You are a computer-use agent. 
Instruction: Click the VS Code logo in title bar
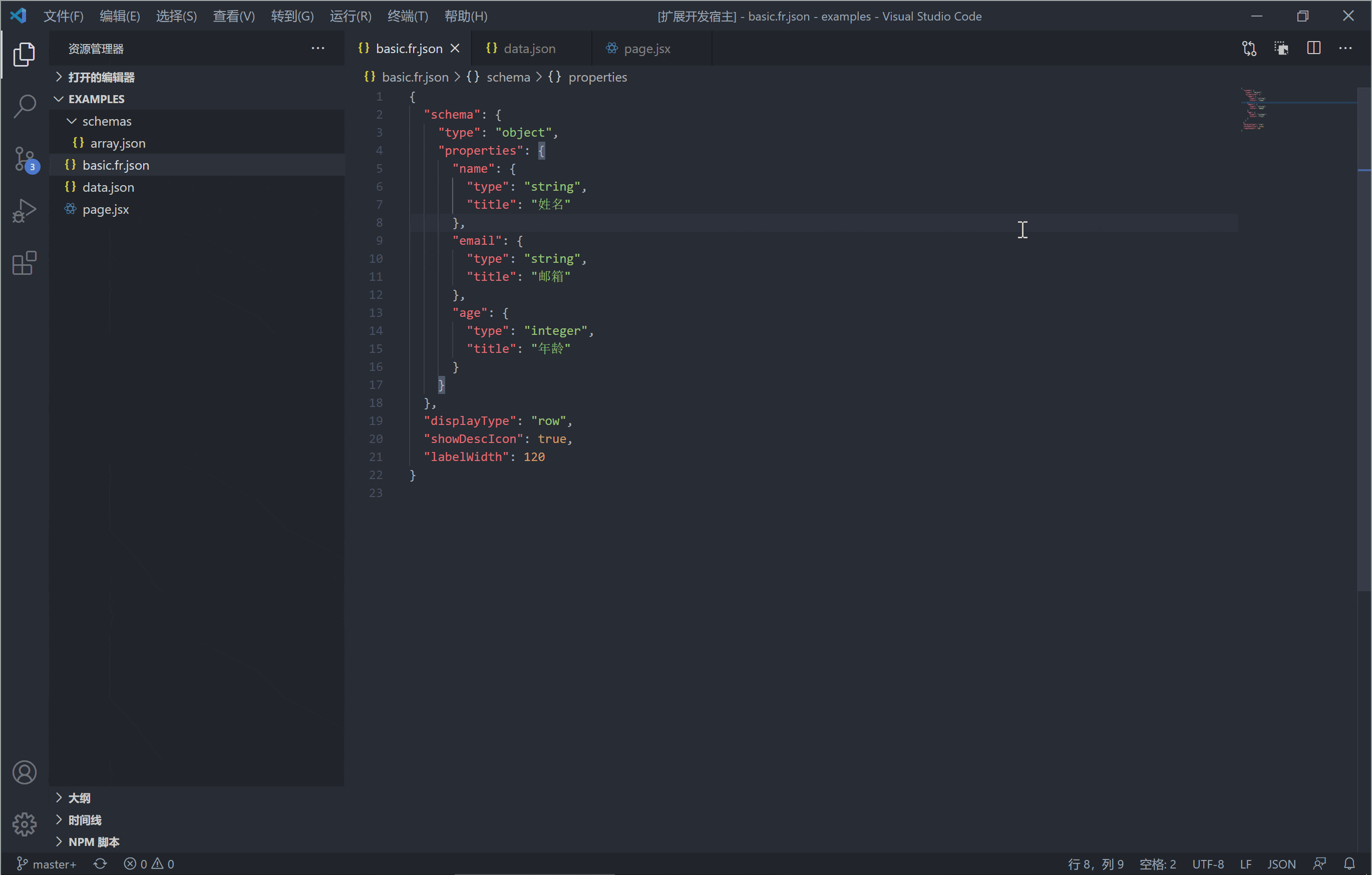(x=18, y=16)
